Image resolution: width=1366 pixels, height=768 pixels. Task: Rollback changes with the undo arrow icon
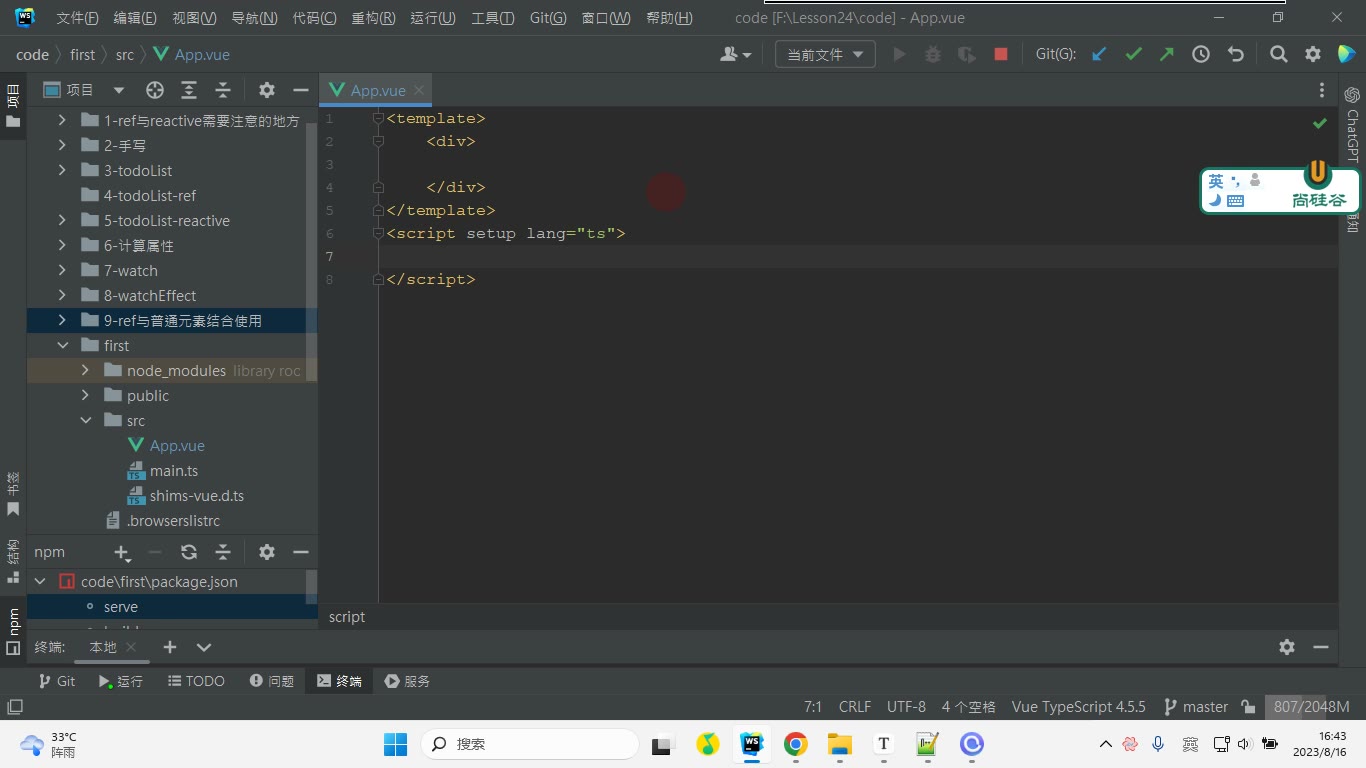coord(1236,55)
